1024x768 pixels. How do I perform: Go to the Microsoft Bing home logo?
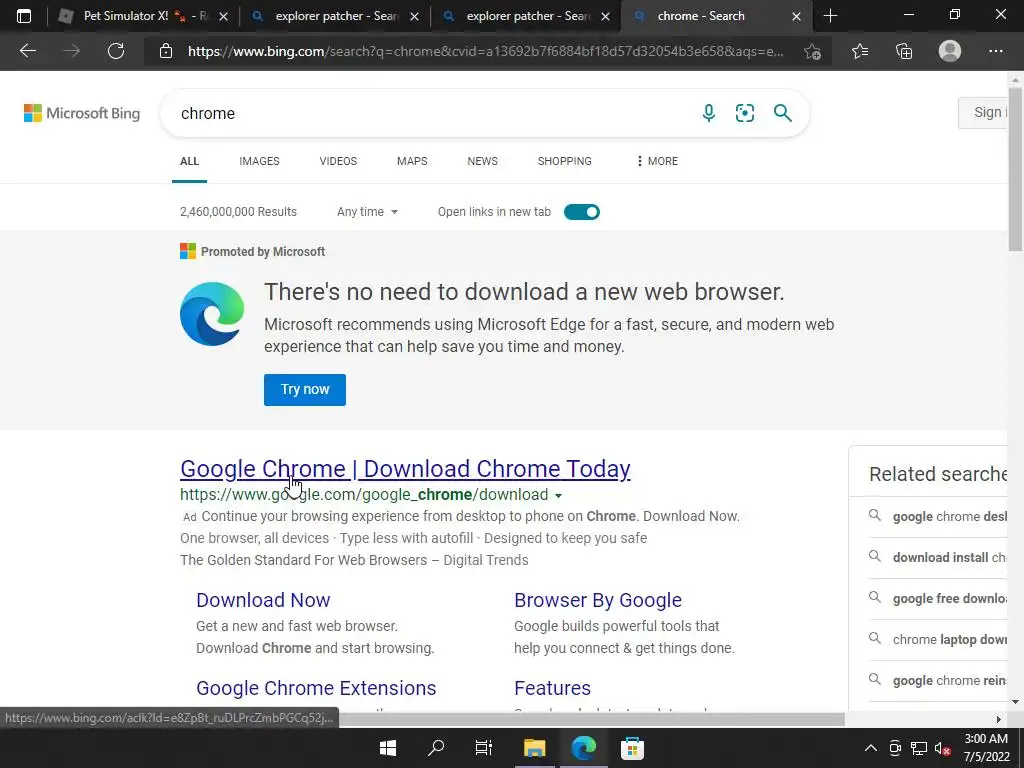tap(82, 113)
